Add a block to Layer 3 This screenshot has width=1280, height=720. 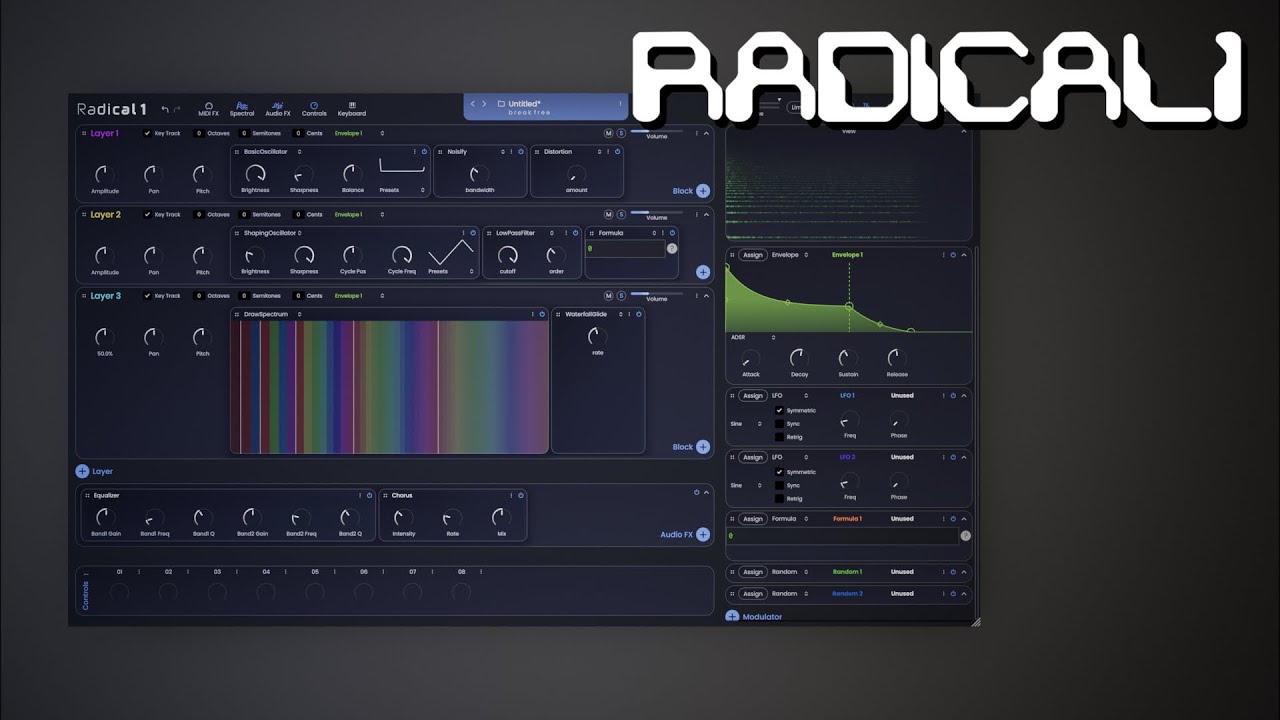pyautogui.click(x=703, y=447)
